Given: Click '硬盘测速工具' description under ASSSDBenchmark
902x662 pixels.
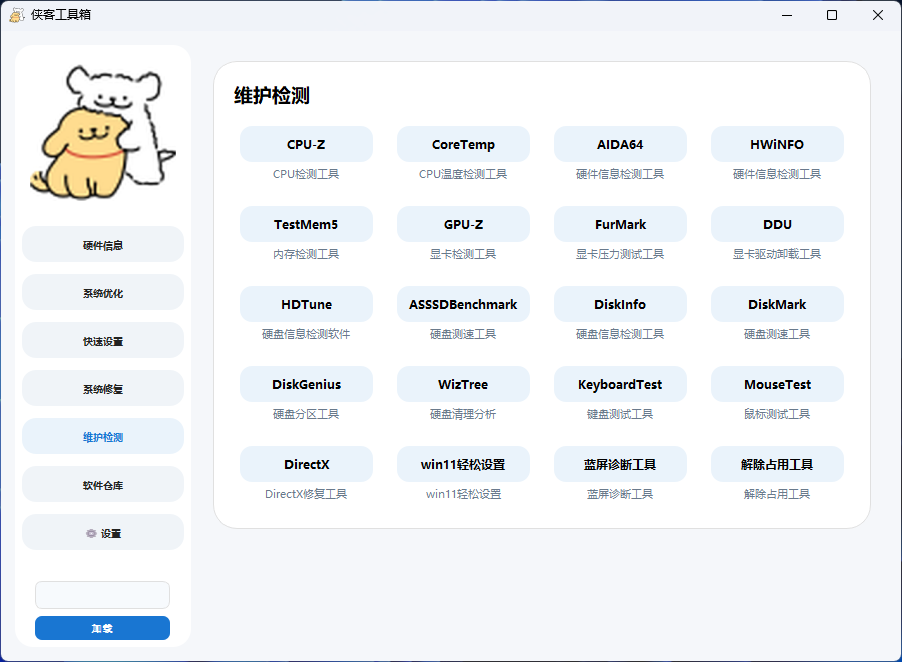Looking at the screenshot, I should (x=463, y=334).
